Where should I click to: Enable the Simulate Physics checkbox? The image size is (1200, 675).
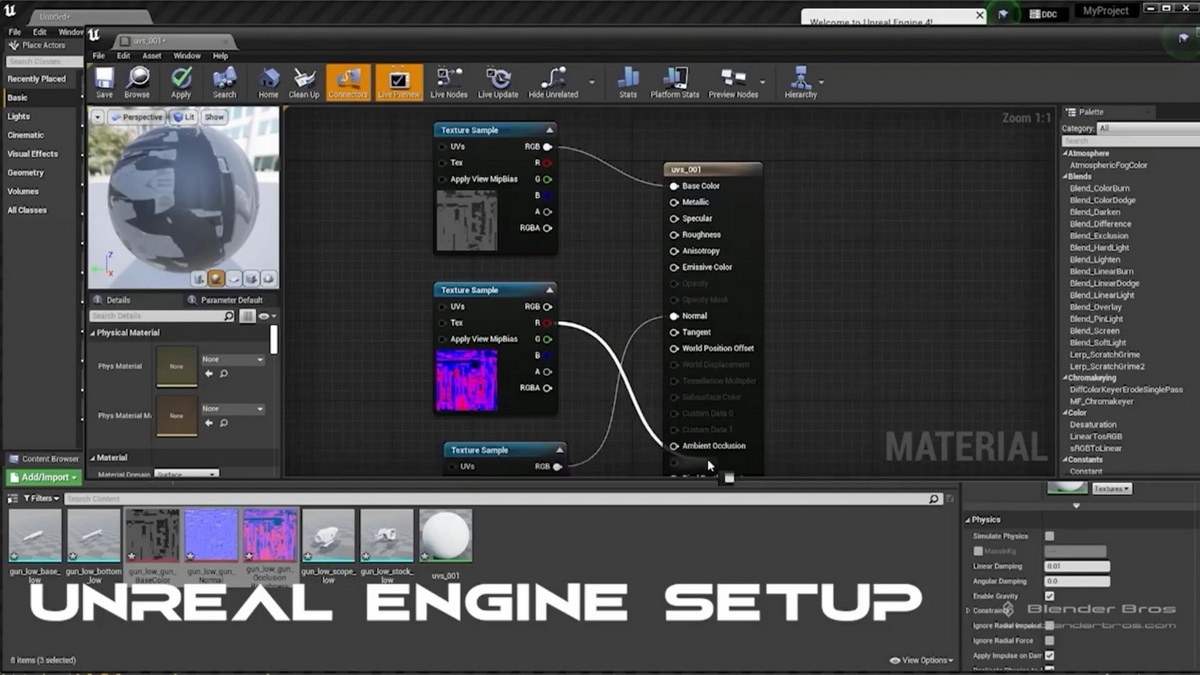click(x=1049, y=536)
